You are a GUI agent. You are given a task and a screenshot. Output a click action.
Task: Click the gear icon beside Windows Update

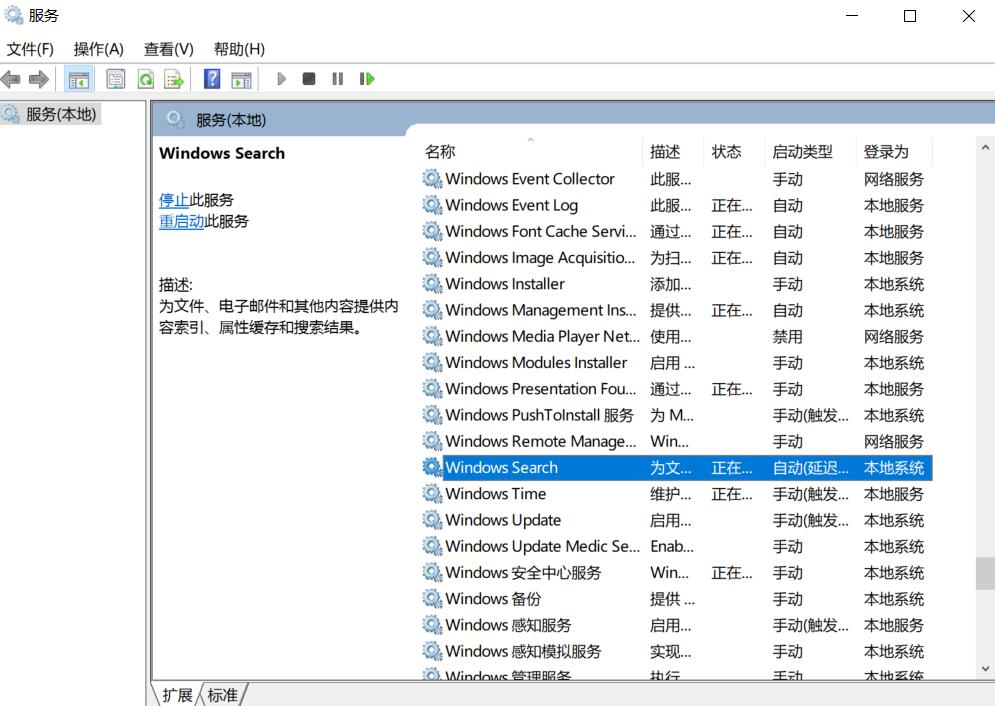tap(432, 520)
